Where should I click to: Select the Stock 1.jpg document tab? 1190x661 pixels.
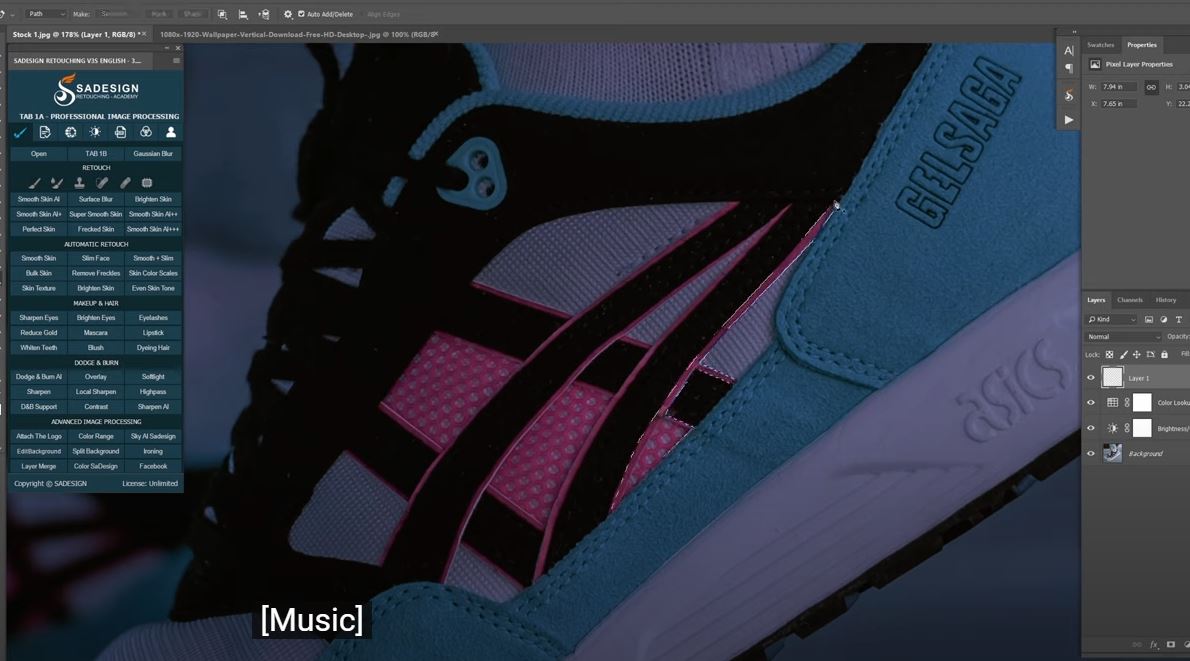(74, 35)
